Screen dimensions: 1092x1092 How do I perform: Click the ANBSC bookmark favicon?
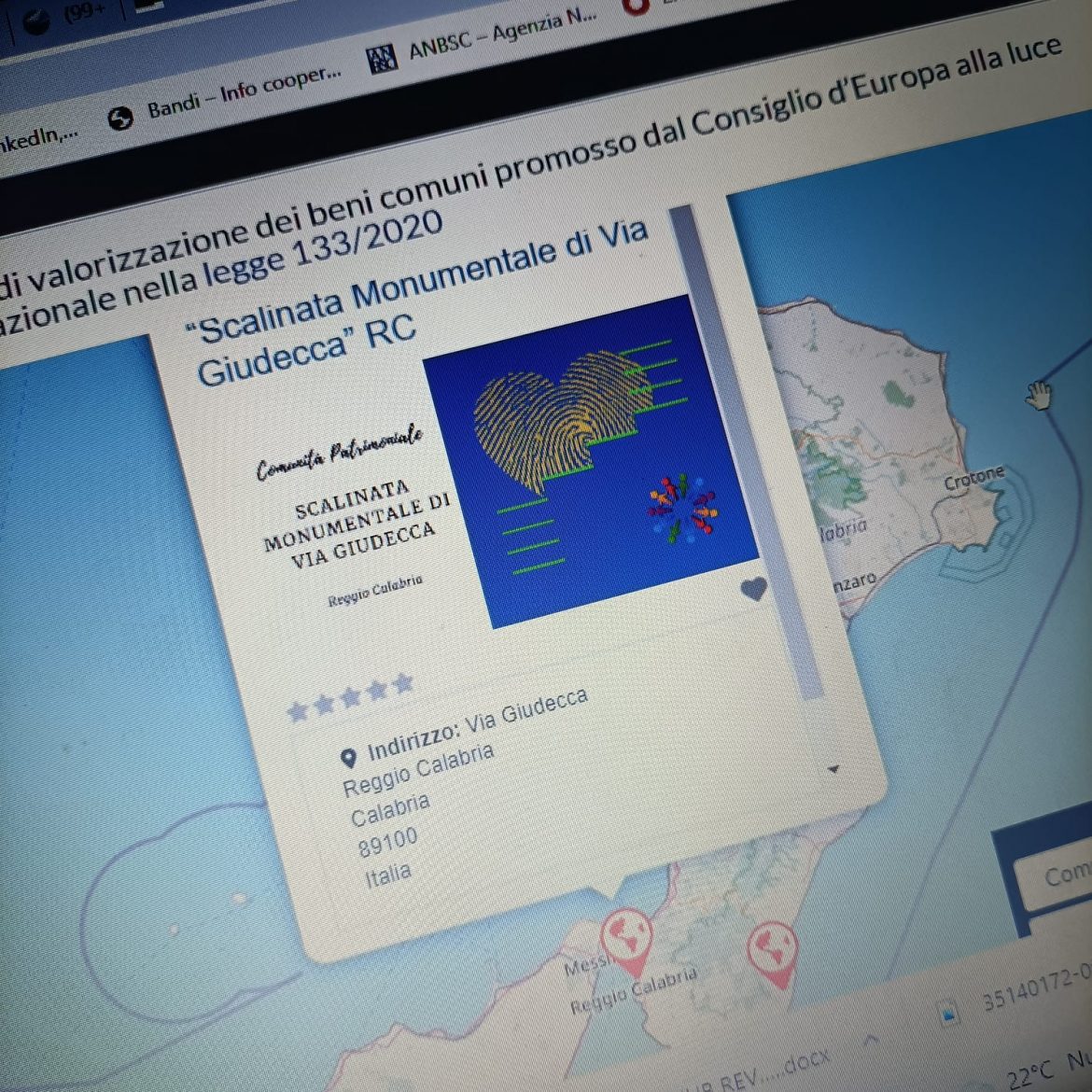point(382,59)
